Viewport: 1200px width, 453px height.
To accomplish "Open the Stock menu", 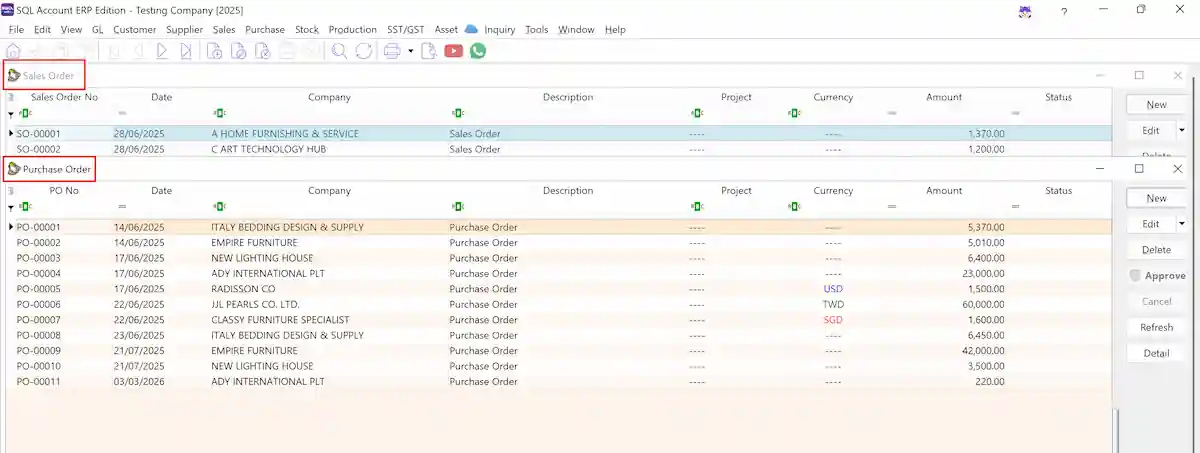I will pos(307,29).
